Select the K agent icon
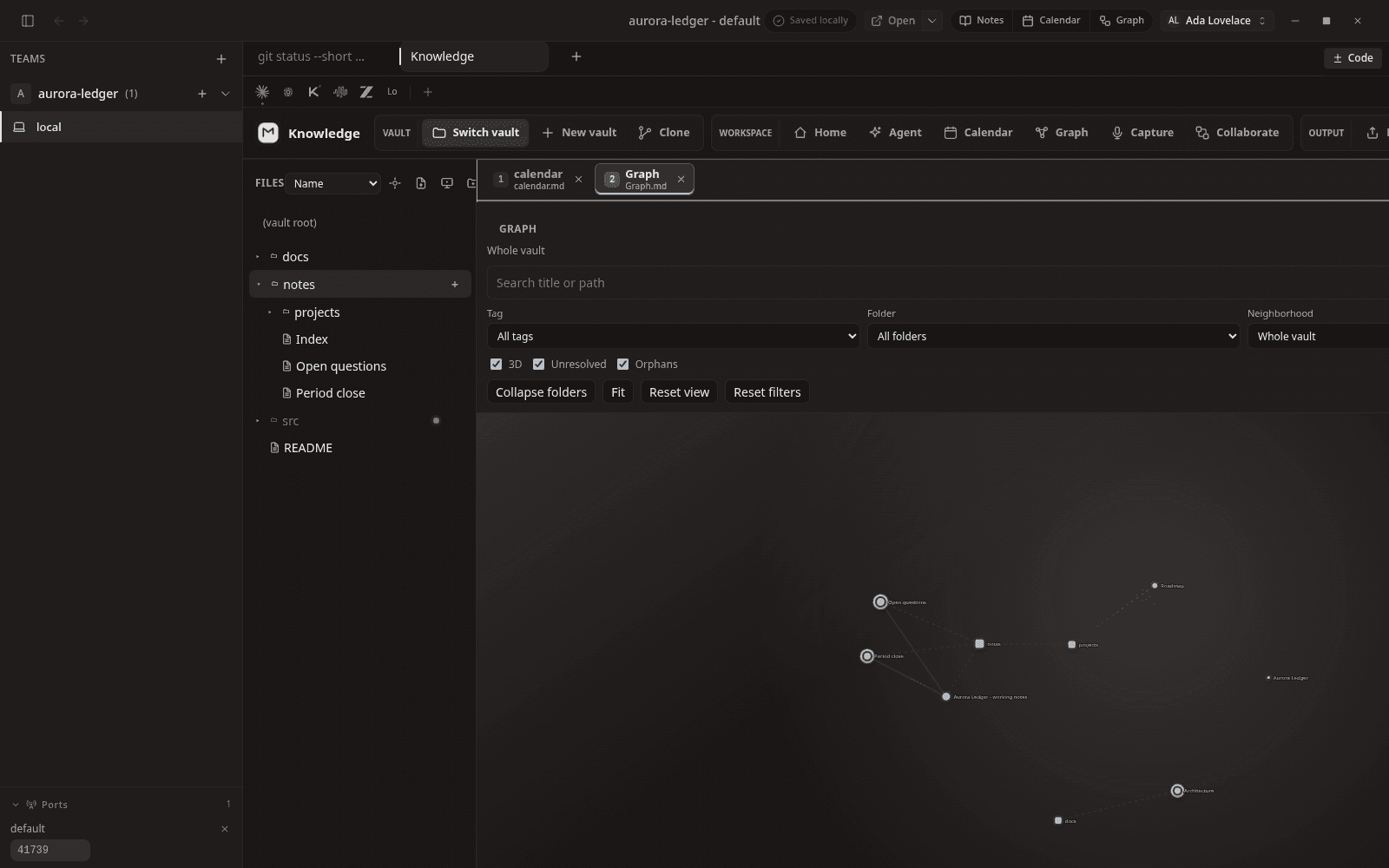 click(314, 92)
